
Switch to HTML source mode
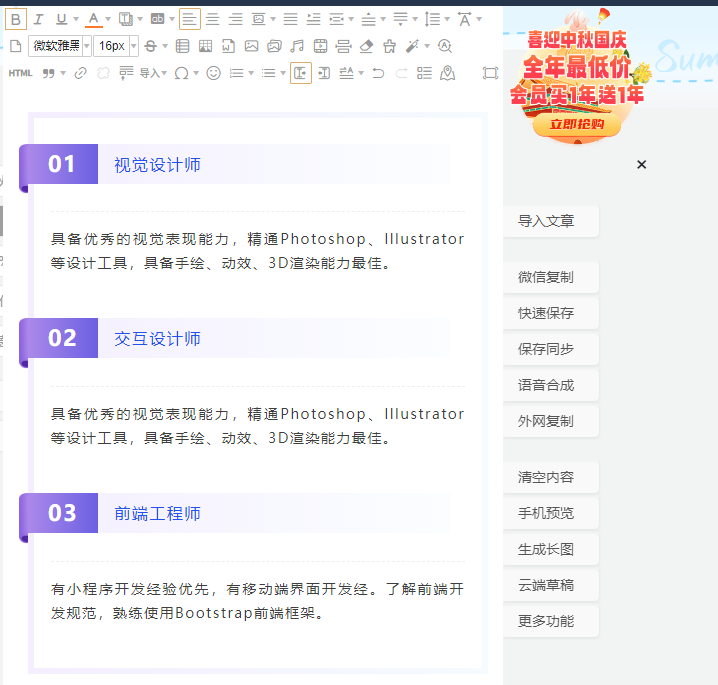coord(20,73)
